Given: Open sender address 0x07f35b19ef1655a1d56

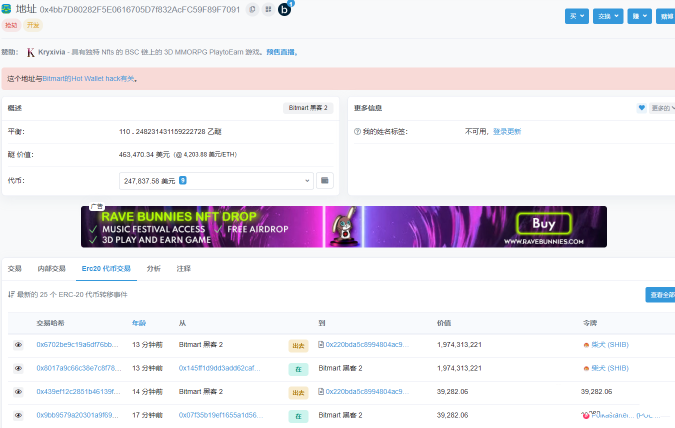Looking at the screenshot, I should pyautogui.click(x=221, y=415).
